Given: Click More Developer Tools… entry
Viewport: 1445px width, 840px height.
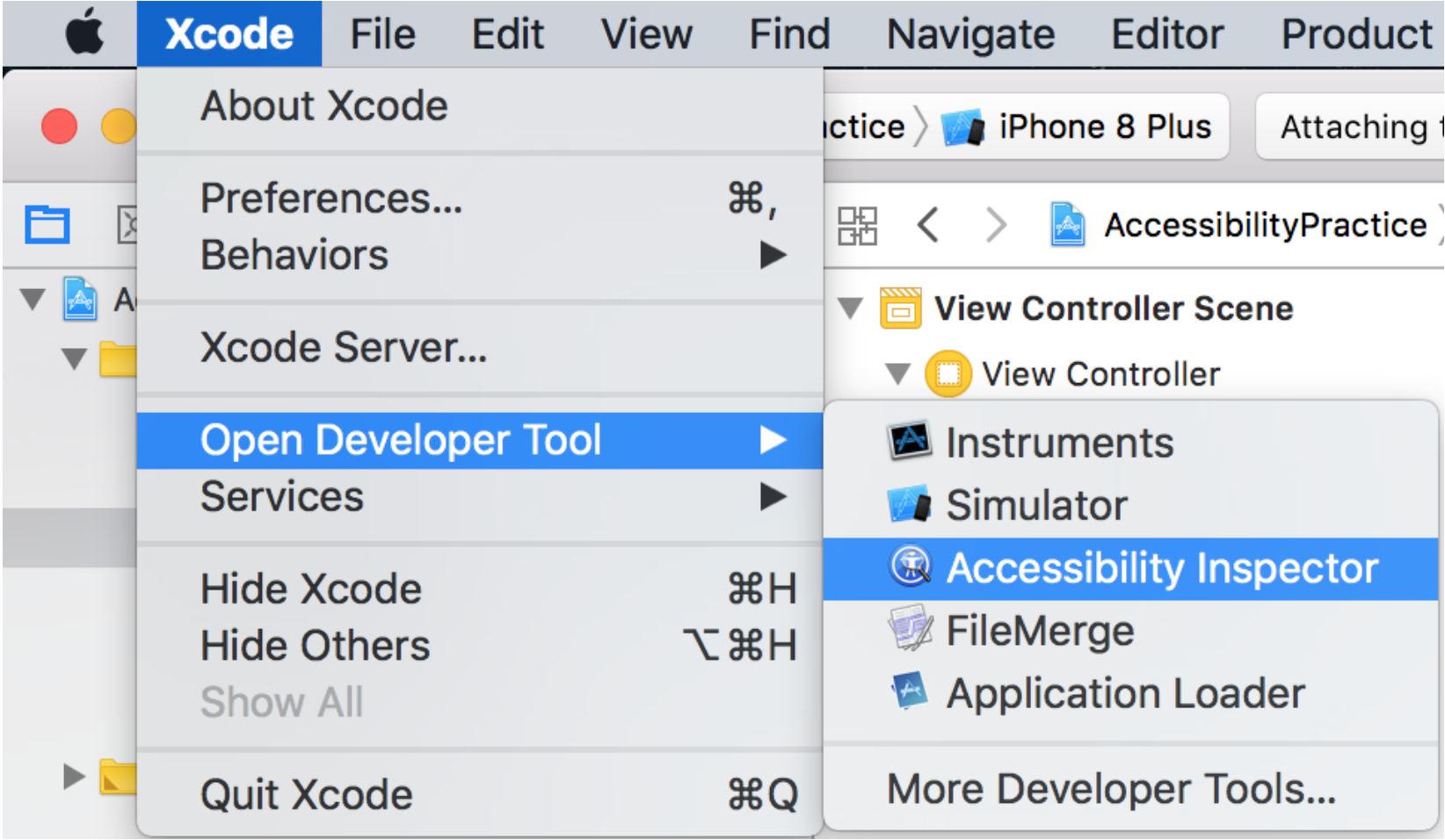Looking at the screenshot, I should click(1111, 789).
